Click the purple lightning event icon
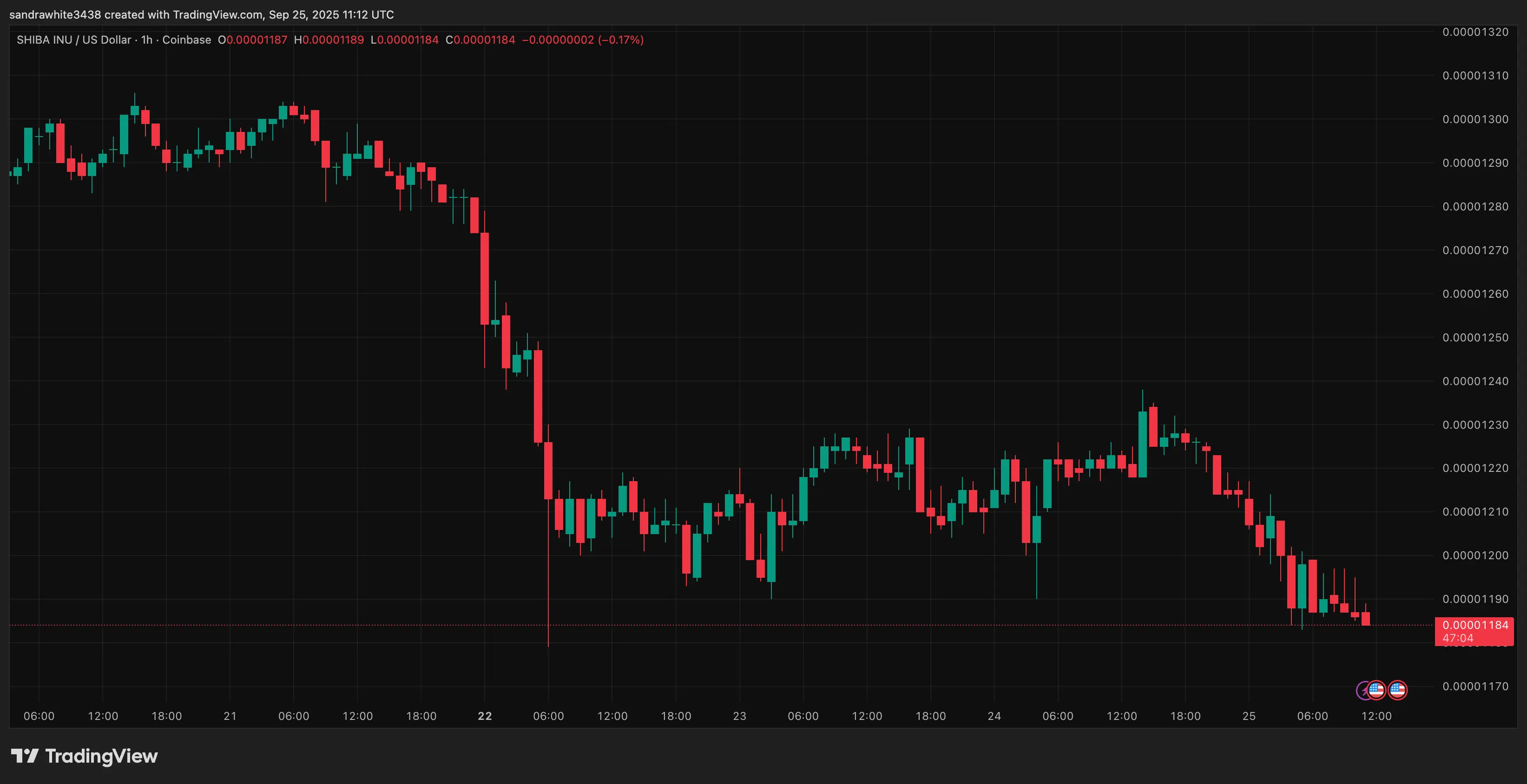 1362,690
